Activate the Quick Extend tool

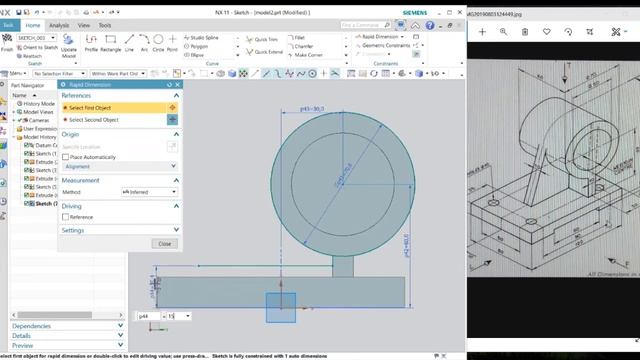point(264,52)
